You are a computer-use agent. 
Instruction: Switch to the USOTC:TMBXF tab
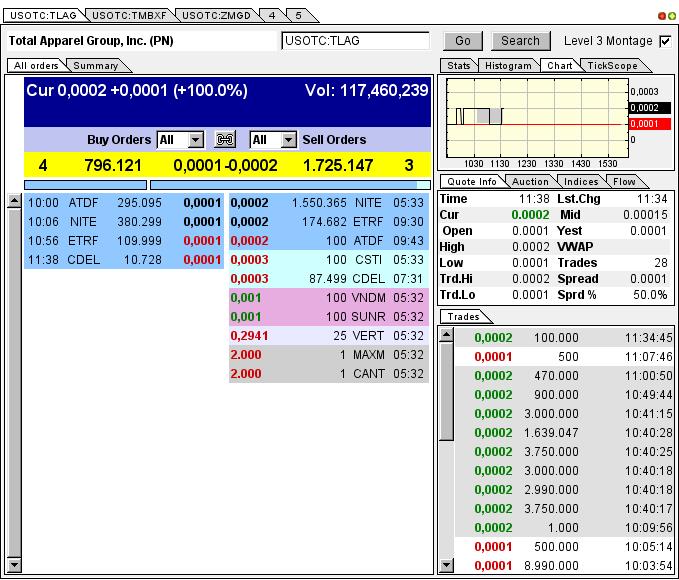[125, 15]
